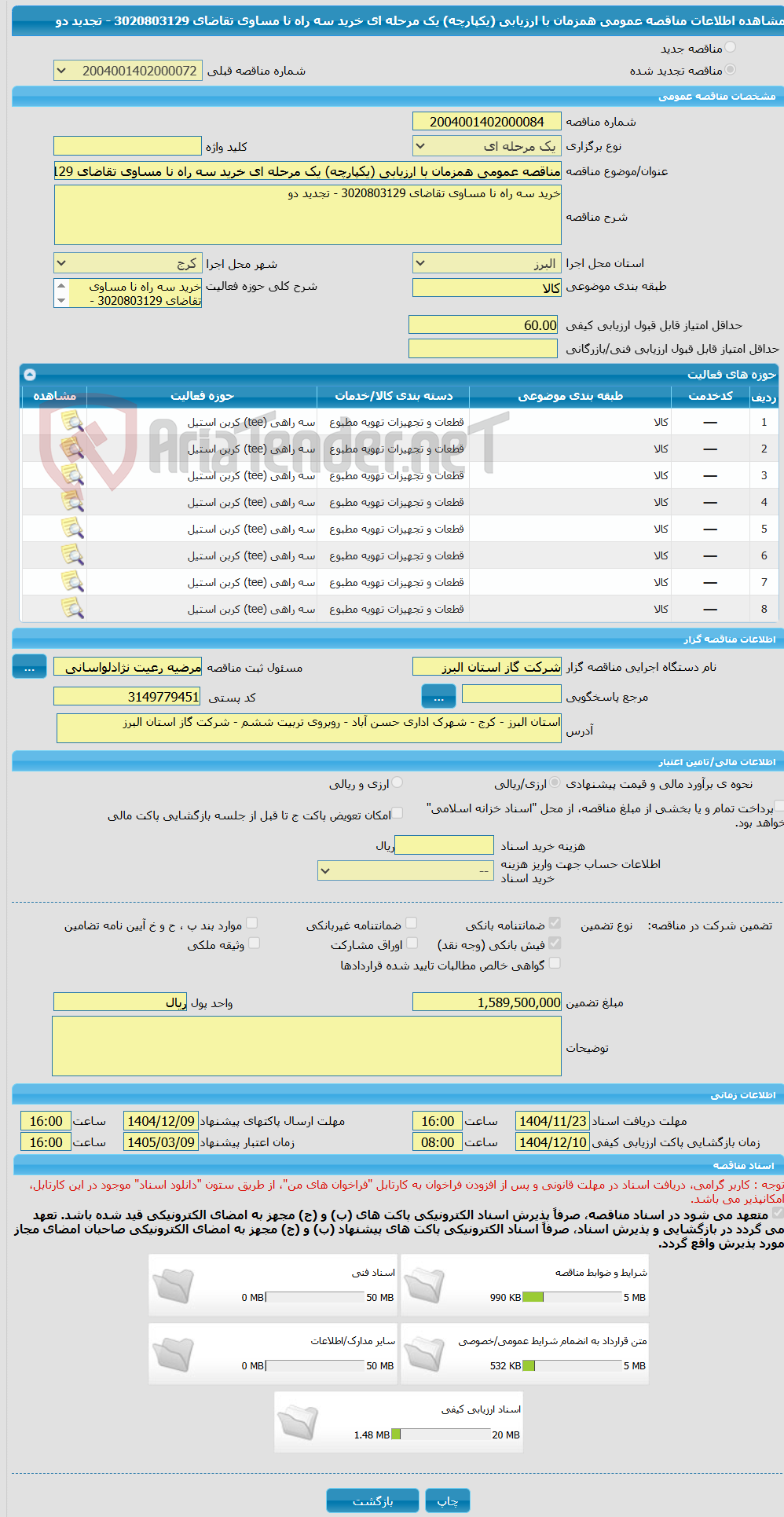Click اسناد ارزیابی کیفی size progress bar
This screenshot has width=784, height=1517.
click(441, 1435)
